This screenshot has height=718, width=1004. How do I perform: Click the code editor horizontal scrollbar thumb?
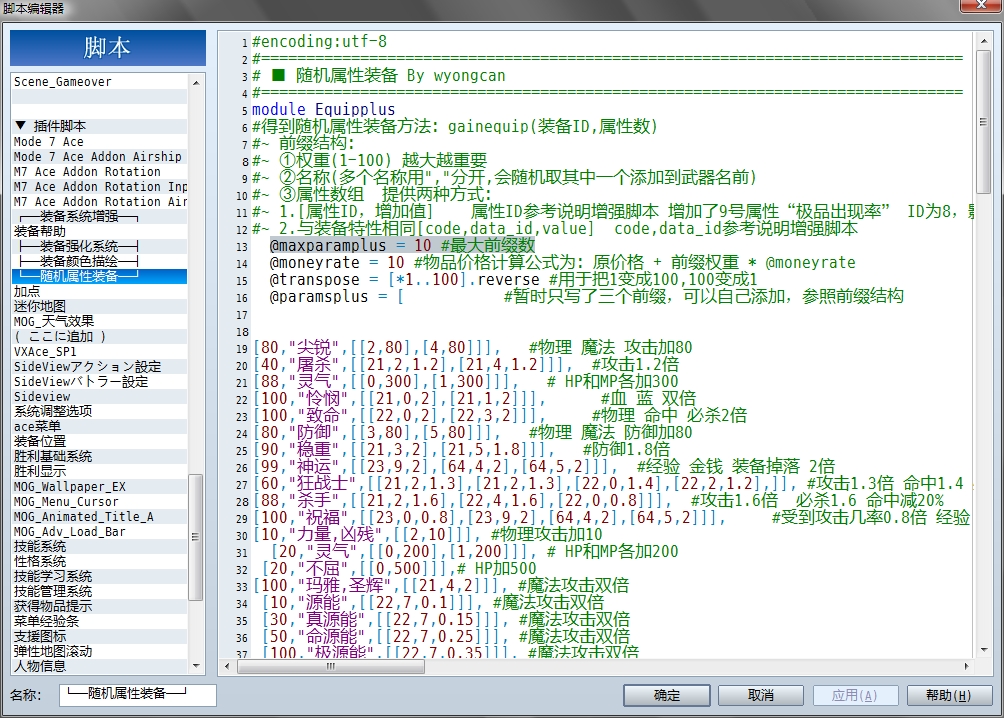pyautogui.click(x=330, y=666)
